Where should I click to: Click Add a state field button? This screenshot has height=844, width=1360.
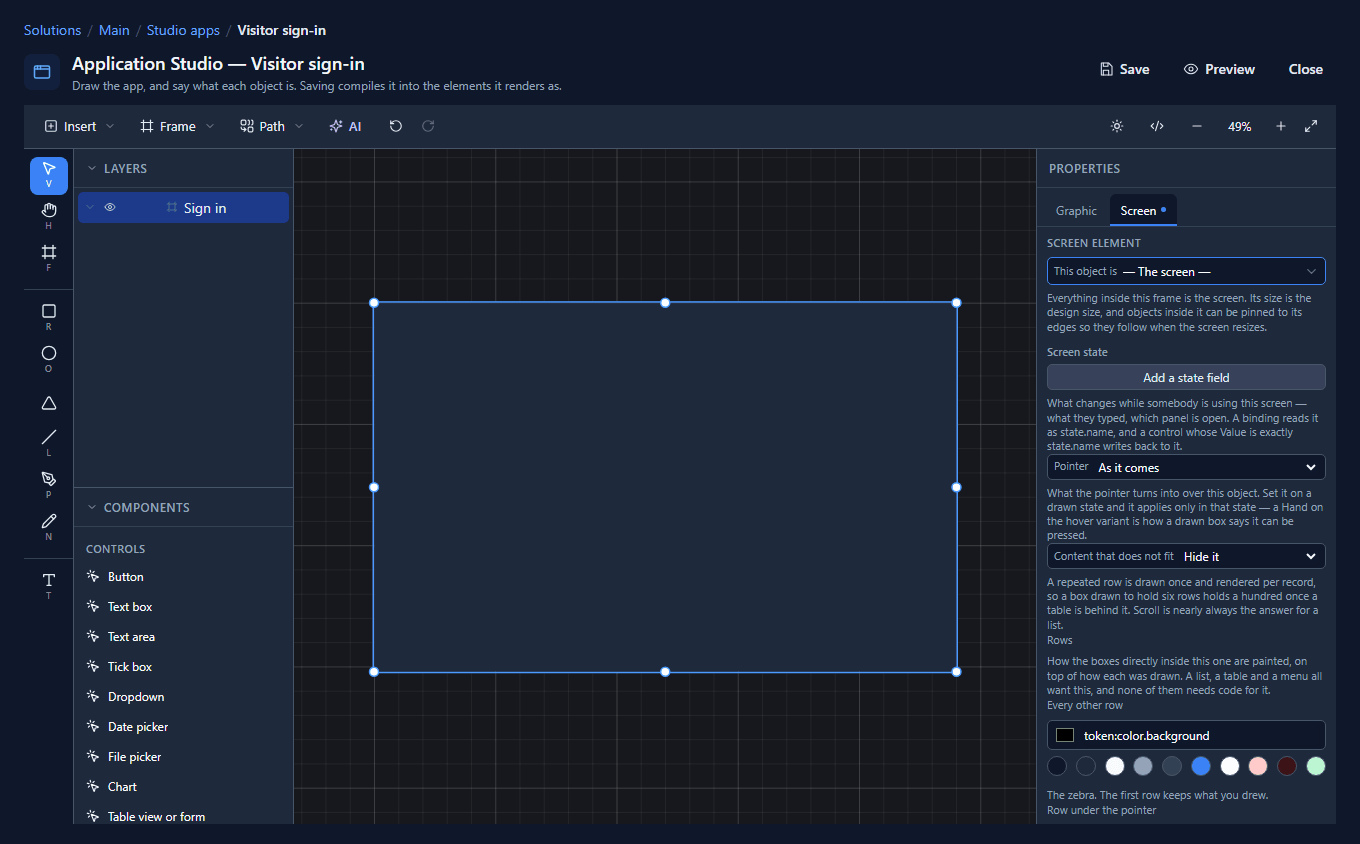(x=1186, y=377)
